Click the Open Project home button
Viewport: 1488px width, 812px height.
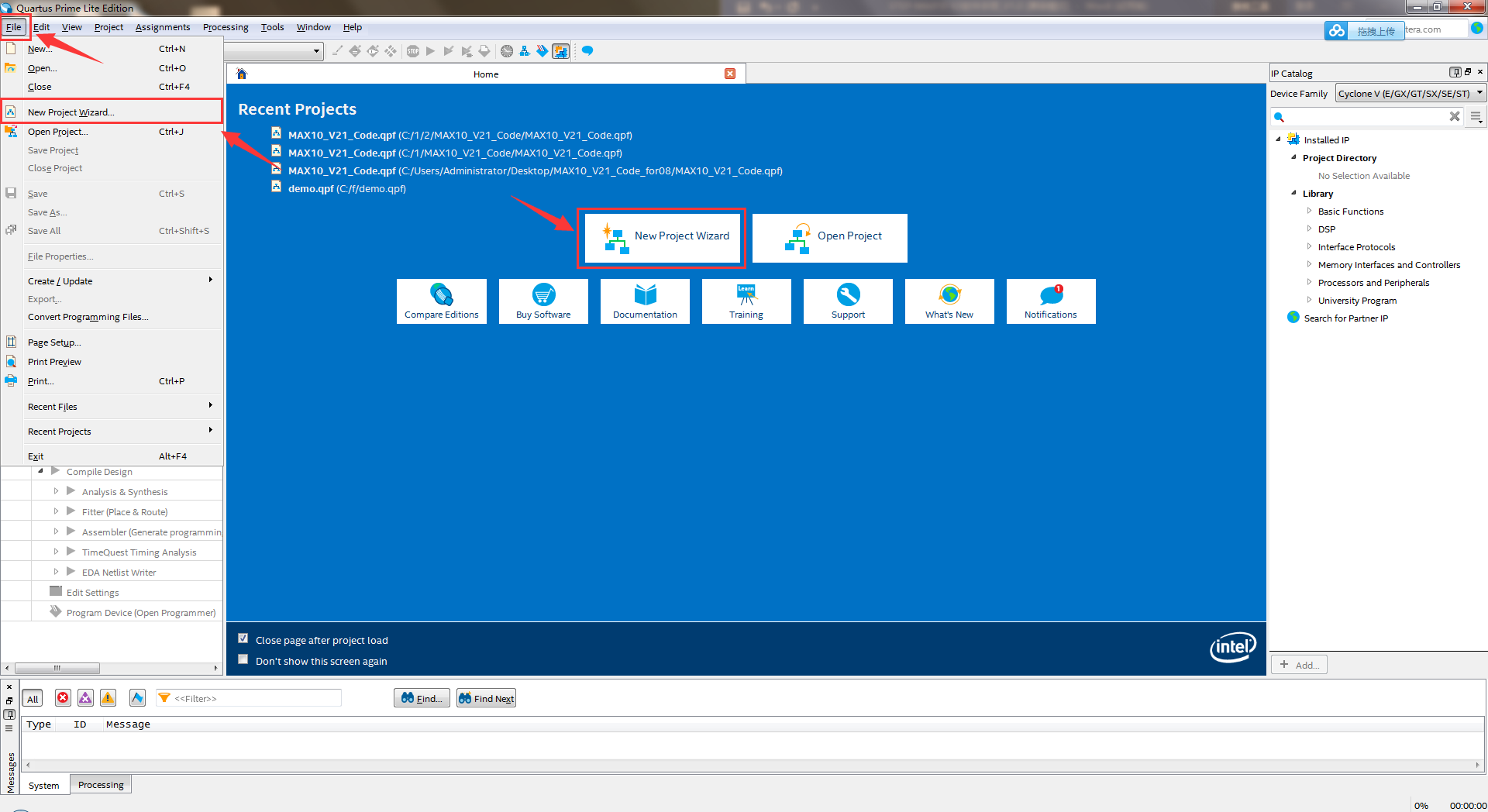(830, 237)
